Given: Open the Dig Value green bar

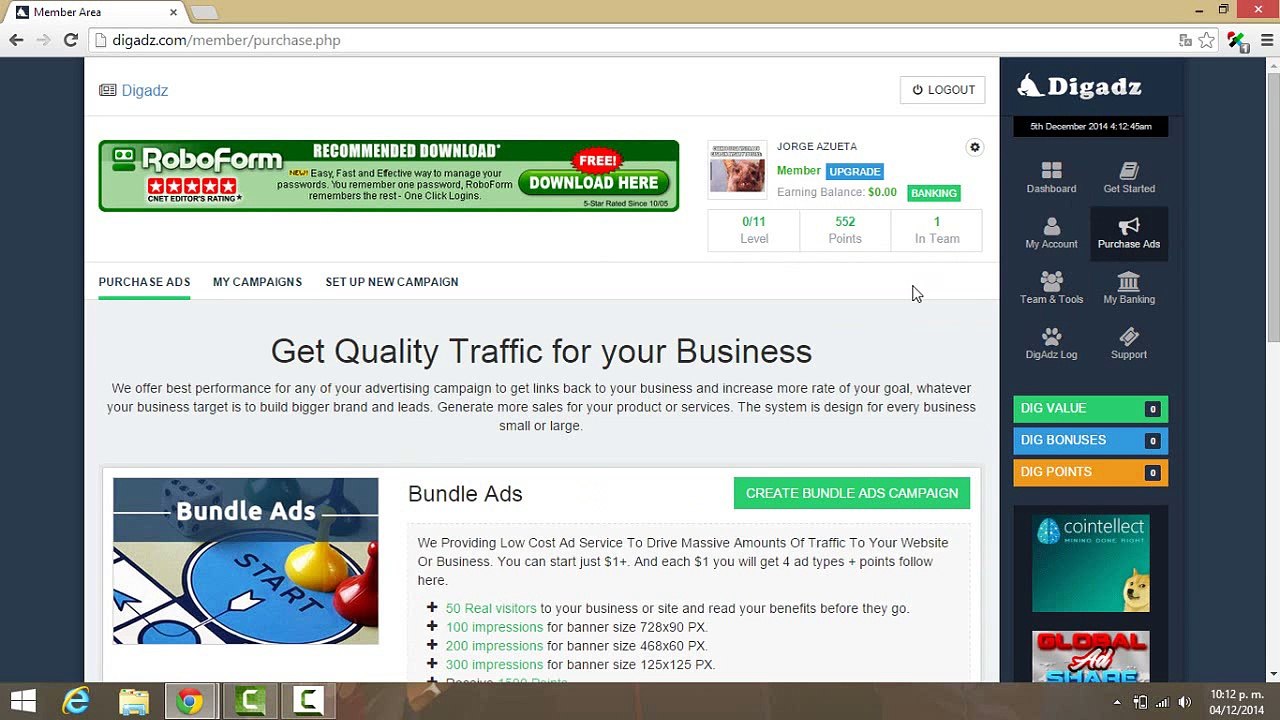Looking at the screenshot, I should point(1090,408).
